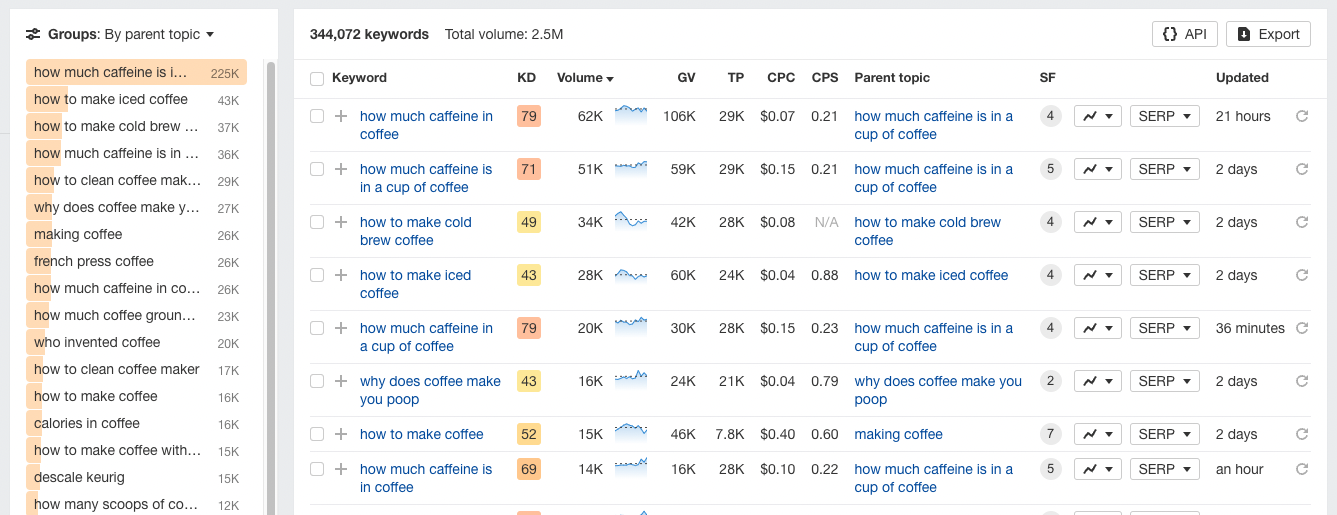1337x515 pixels.
Task: Click the KD 49 badge for cold brew coffee
Action: pos(529,222)
